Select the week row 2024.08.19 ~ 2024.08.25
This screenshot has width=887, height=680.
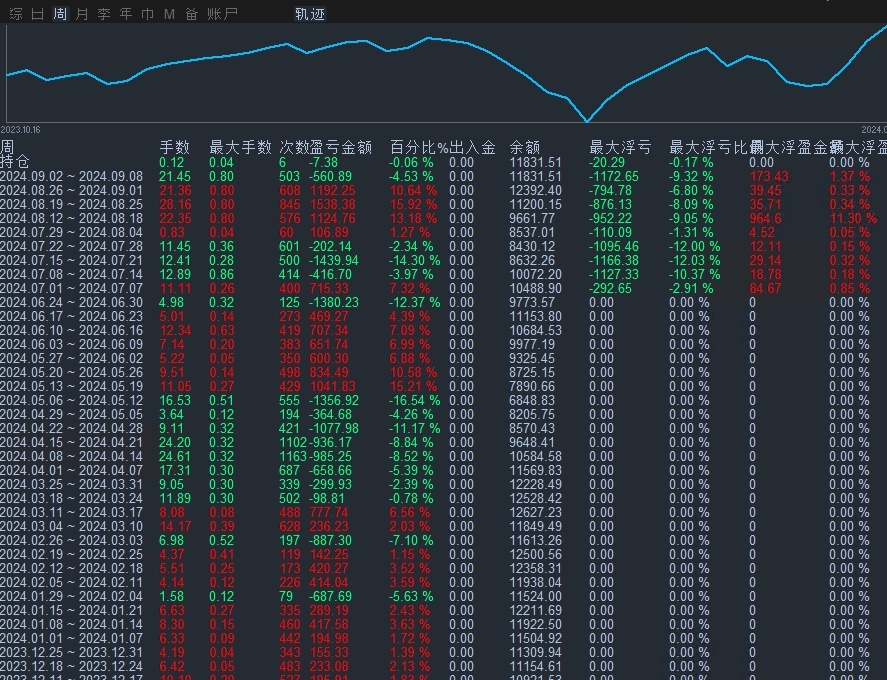coord(444,204)
